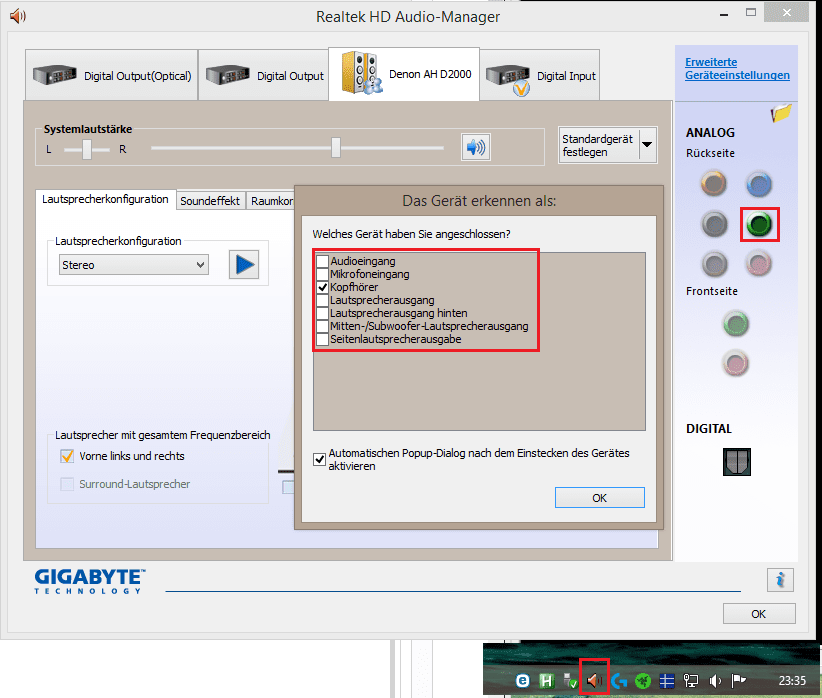This screenshot has height=698, width=822.
Task: Check the Seitenlautsprecherausgabe option
Action: 322,339
